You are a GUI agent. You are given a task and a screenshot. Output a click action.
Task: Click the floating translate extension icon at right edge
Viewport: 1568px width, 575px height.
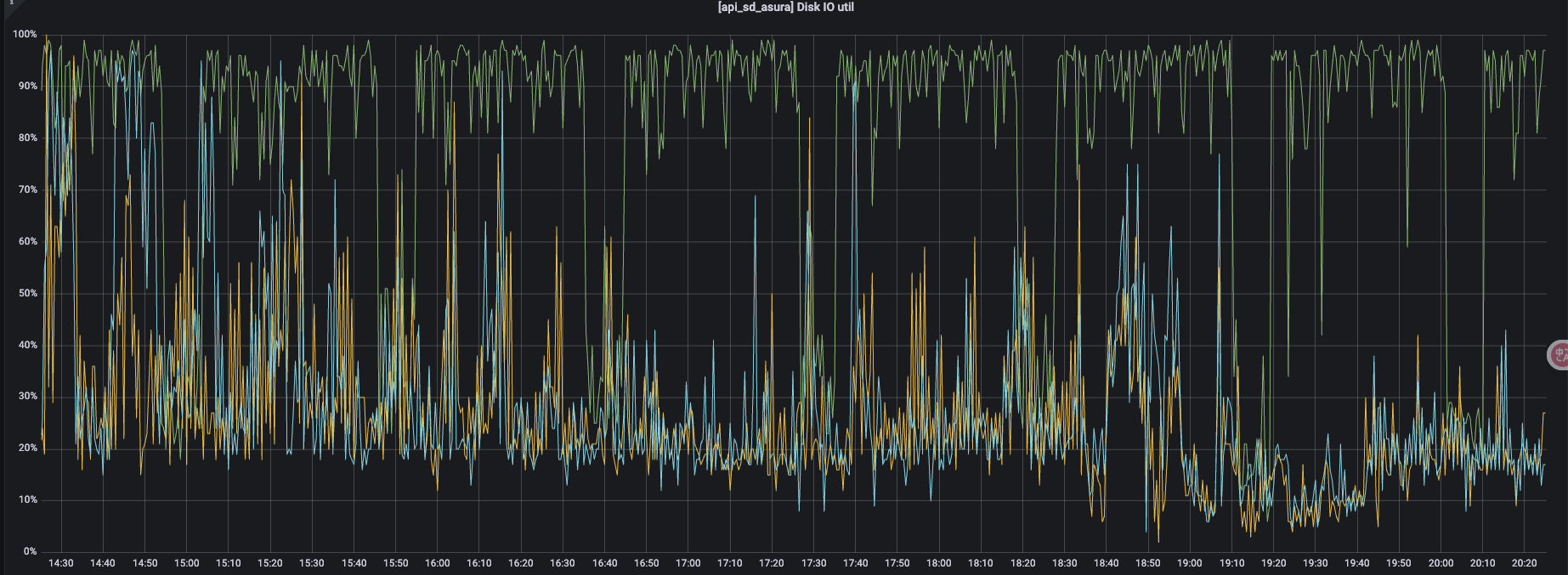(1558, 355)
